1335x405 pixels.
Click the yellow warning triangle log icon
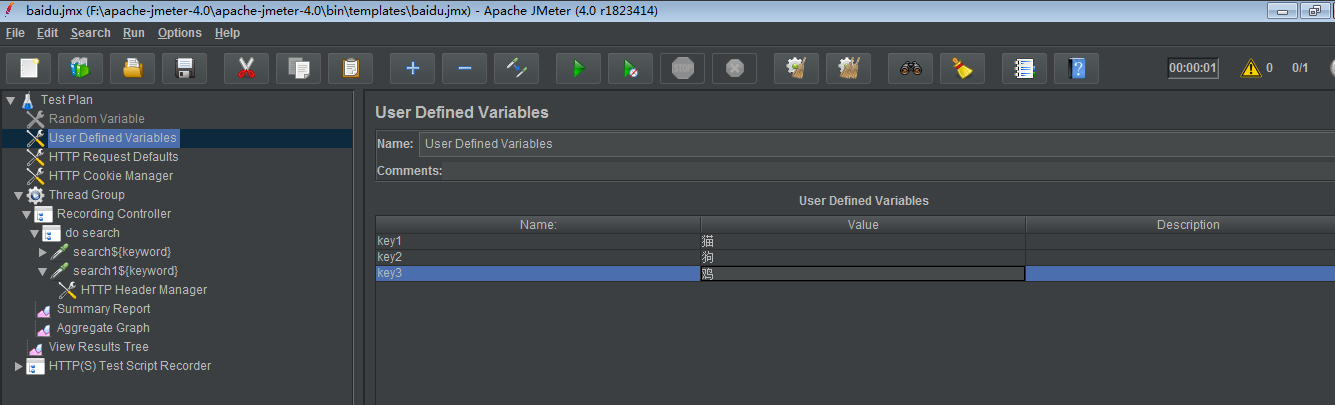click(1250, 68)
